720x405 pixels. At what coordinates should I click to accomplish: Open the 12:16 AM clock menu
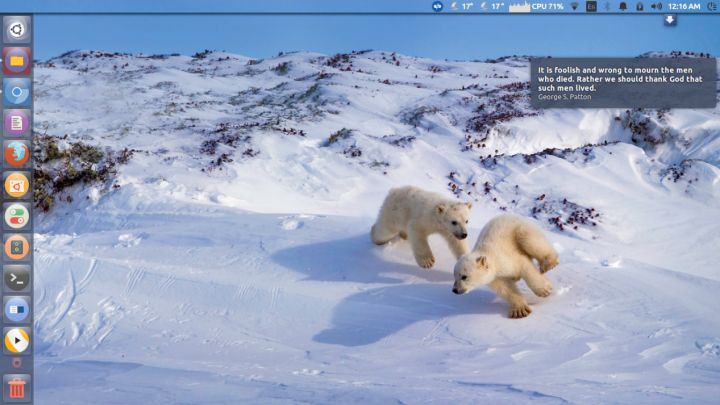(x=684, y=6)
